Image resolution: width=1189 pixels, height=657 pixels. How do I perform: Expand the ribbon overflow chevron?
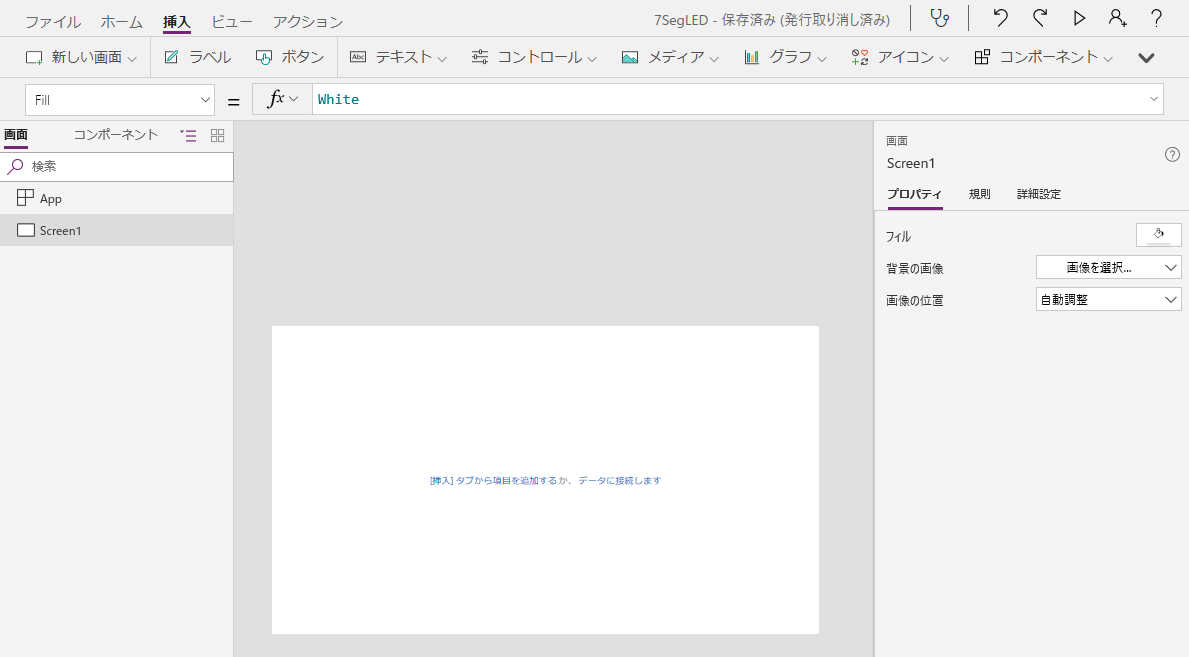coord(1147,58)
